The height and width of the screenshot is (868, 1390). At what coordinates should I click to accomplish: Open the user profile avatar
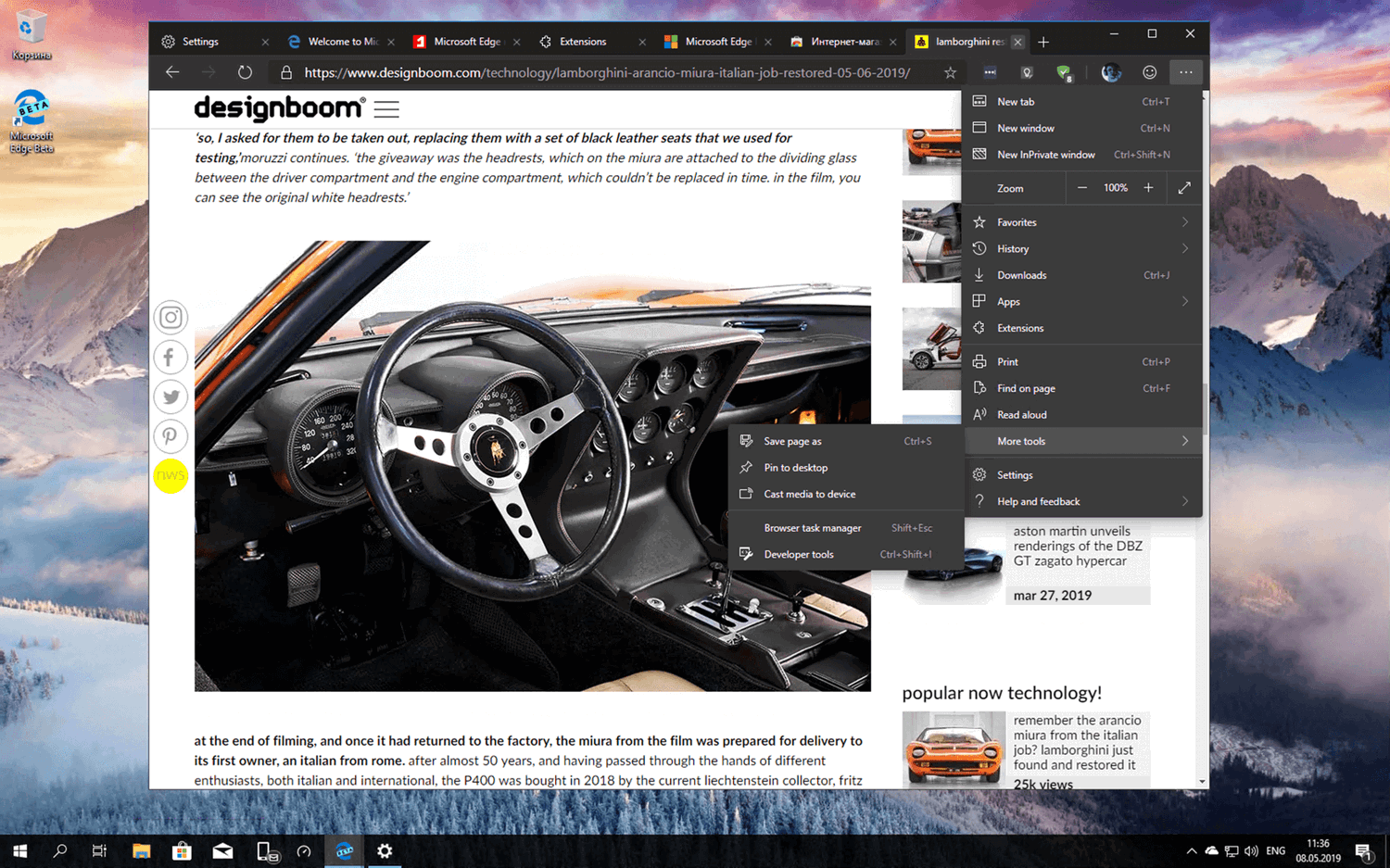click(x=1111, y=72)
